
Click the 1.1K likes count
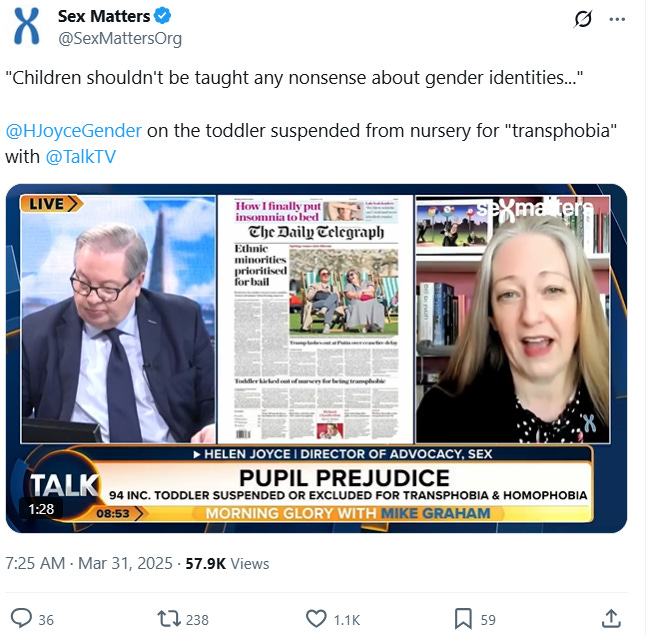tap(347, 620)
